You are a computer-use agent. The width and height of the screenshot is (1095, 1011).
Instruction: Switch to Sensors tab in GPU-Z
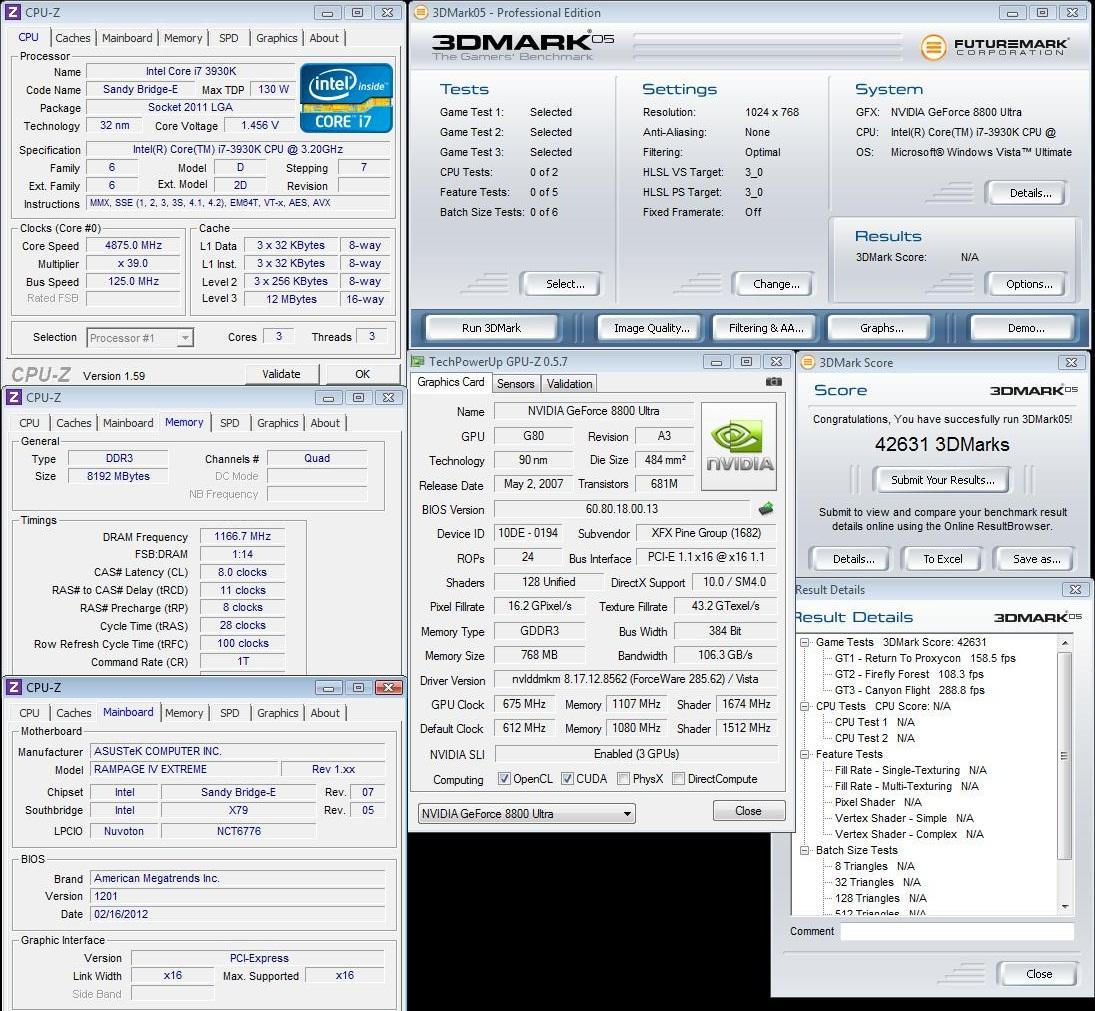coord(515,384)
